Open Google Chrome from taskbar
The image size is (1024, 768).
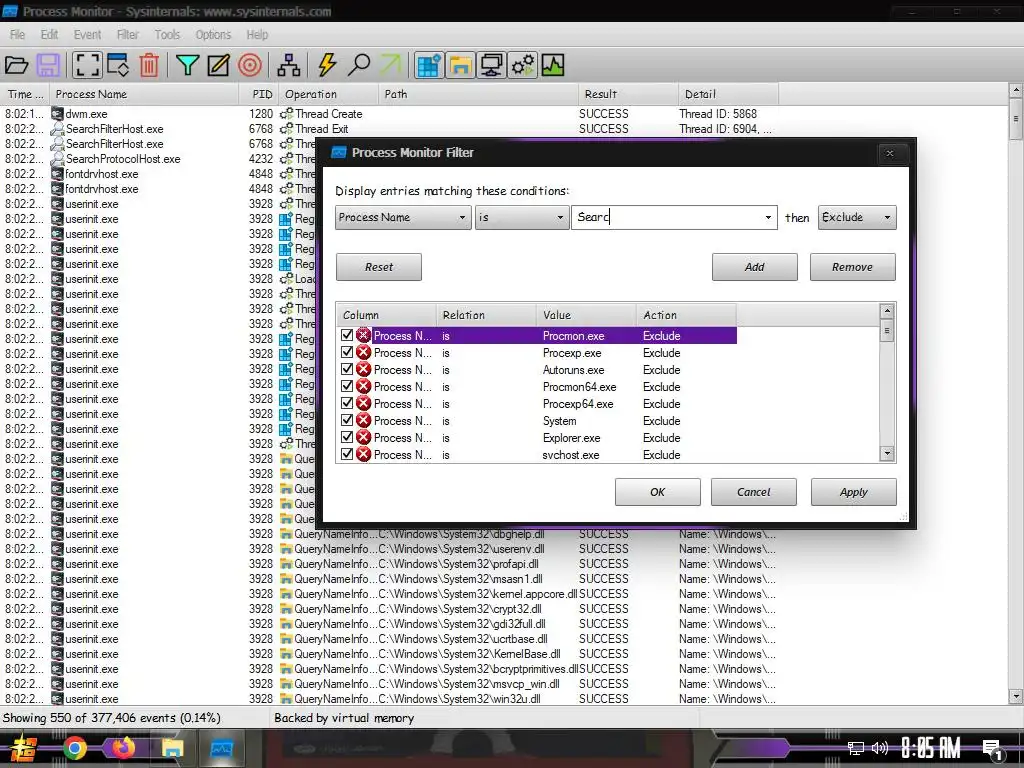(74, 748)
